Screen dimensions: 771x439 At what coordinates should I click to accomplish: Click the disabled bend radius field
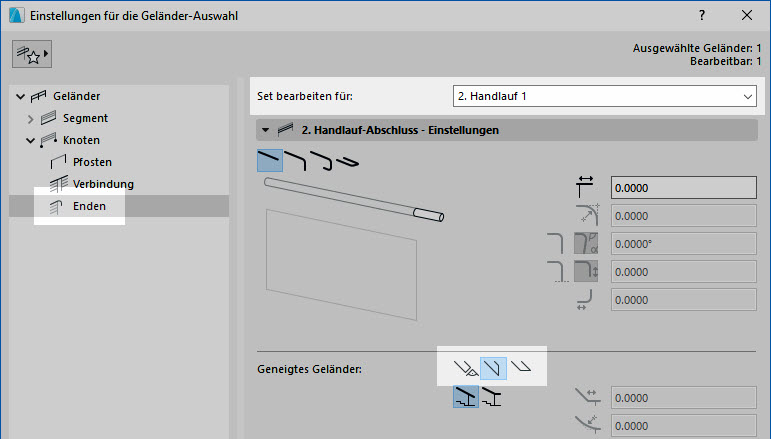click(x=683, y=216)
